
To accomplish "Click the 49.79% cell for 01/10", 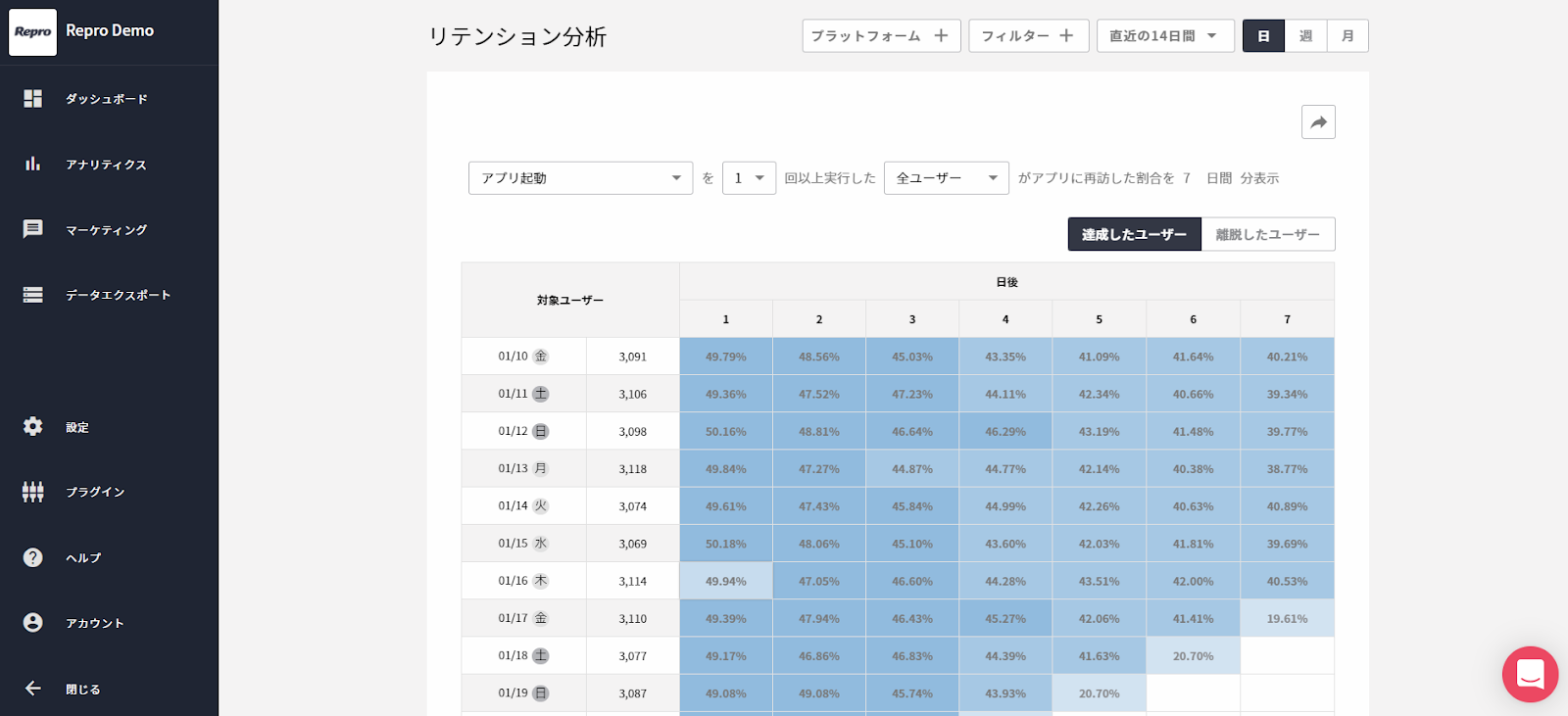I will 726,357.
